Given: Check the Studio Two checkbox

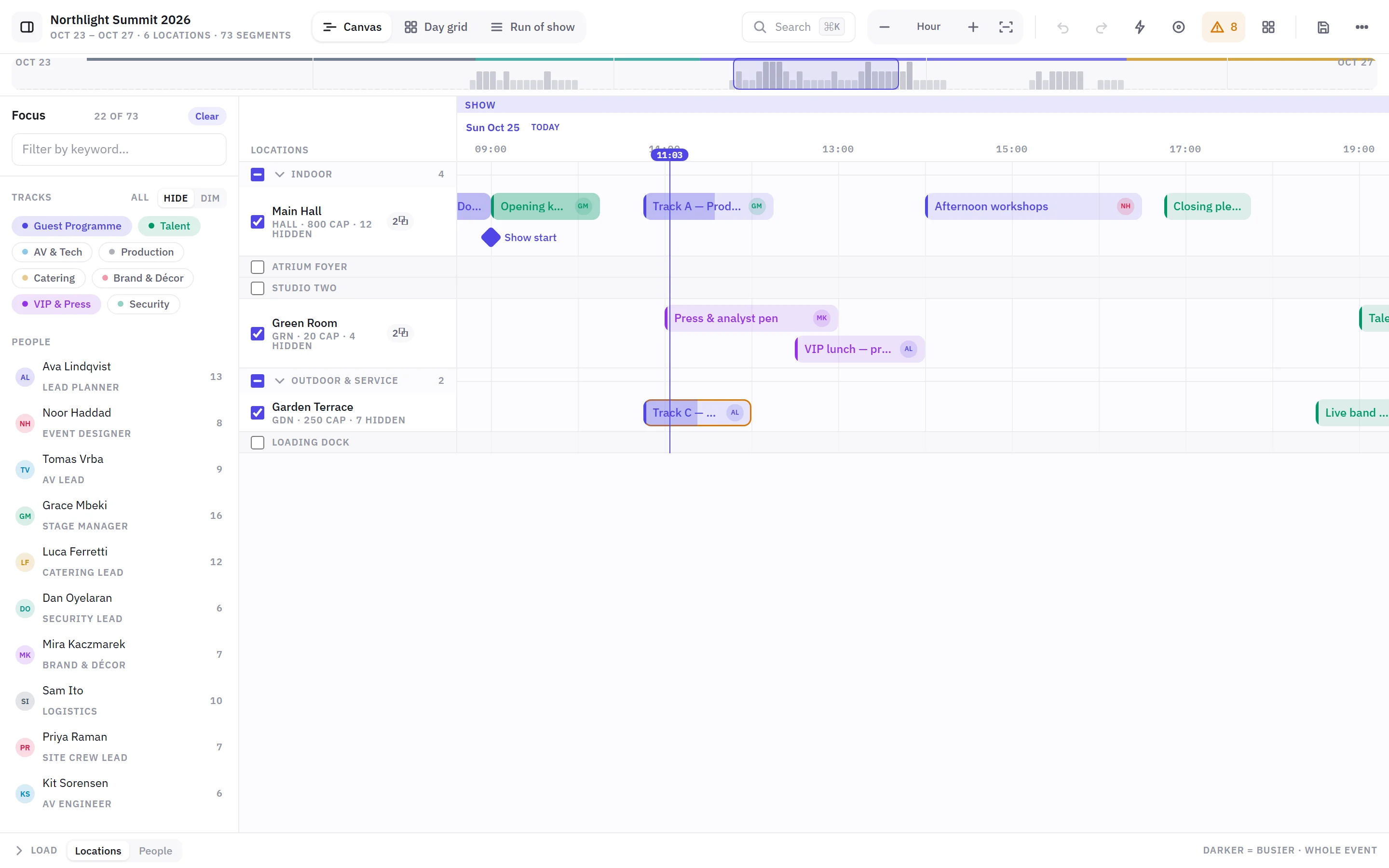Looking at the screenshot, I should click(x=258, y=288).
